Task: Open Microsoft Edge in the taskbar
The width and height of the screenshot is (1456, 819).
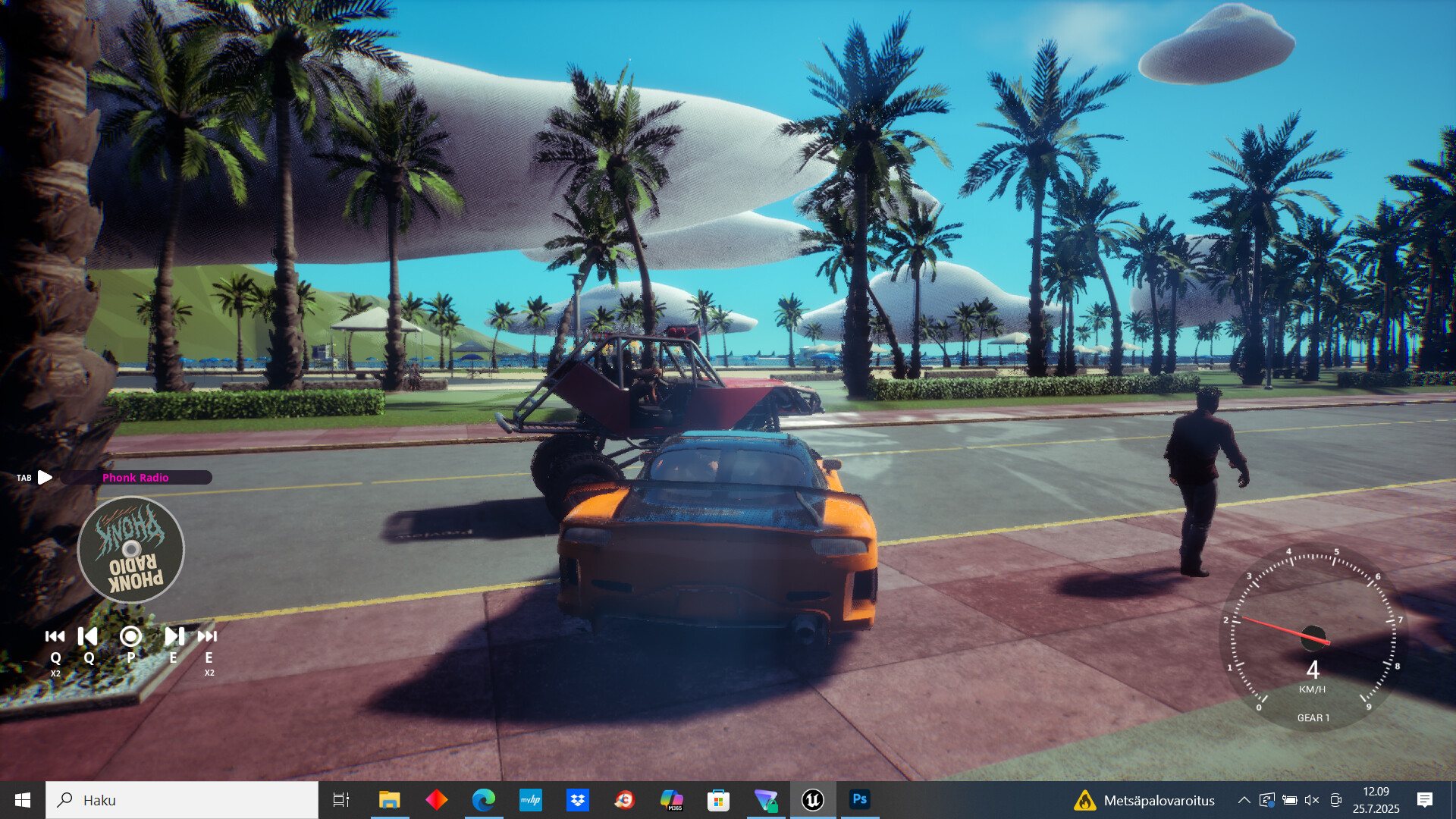Action: pyautogui.click(x=483, y=799)
